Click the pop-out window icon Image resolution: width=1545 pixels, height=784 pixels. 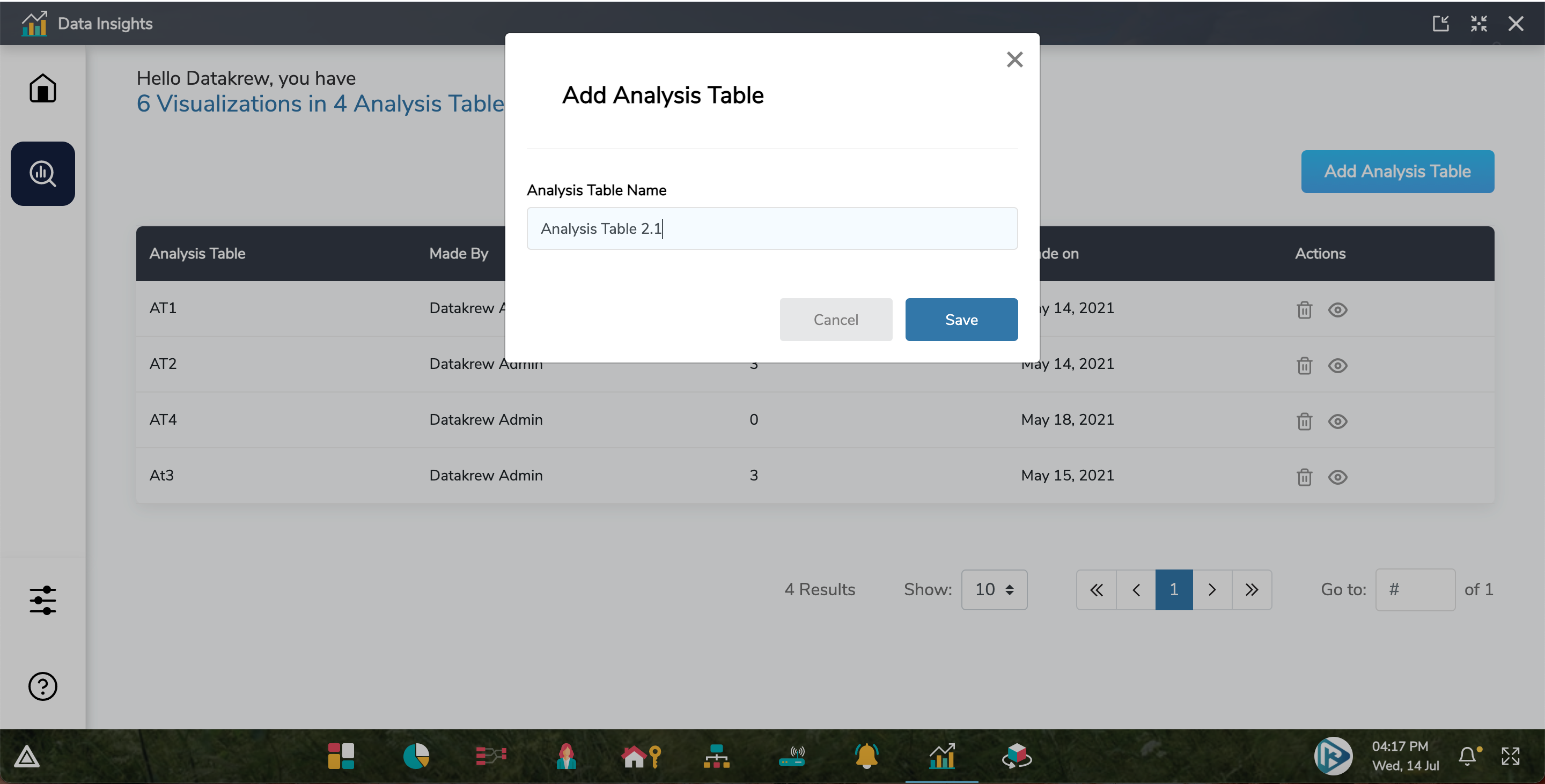coord(1440,24)
